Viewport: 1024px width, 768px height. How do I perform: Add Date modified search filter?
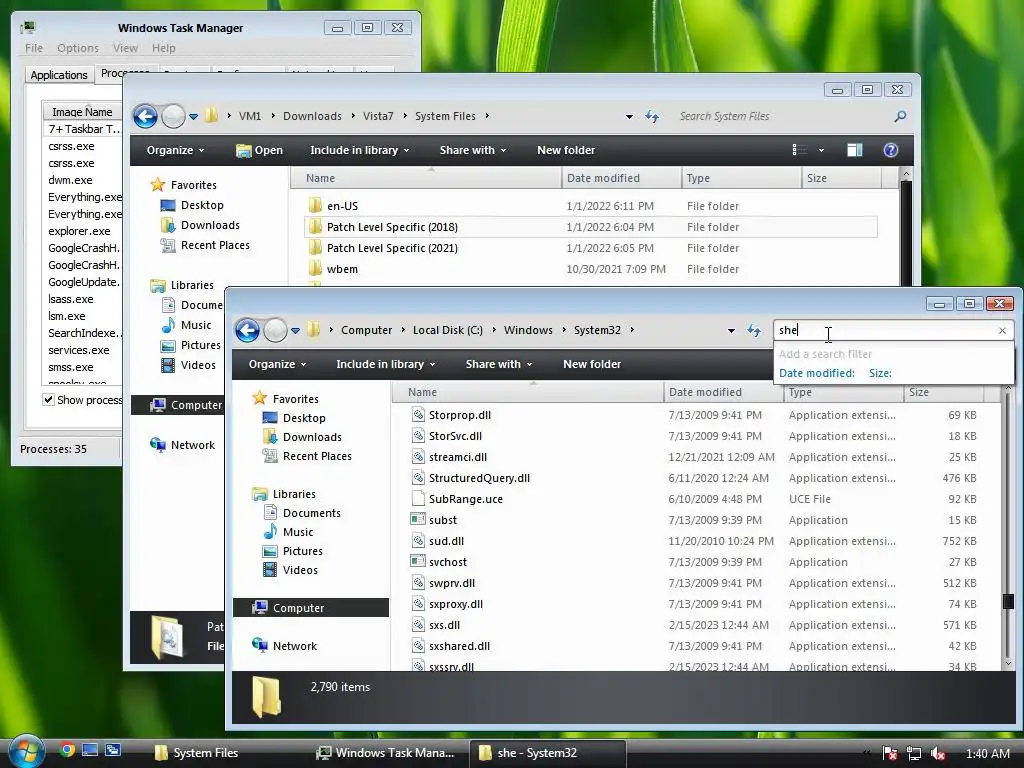click(816, 374)
